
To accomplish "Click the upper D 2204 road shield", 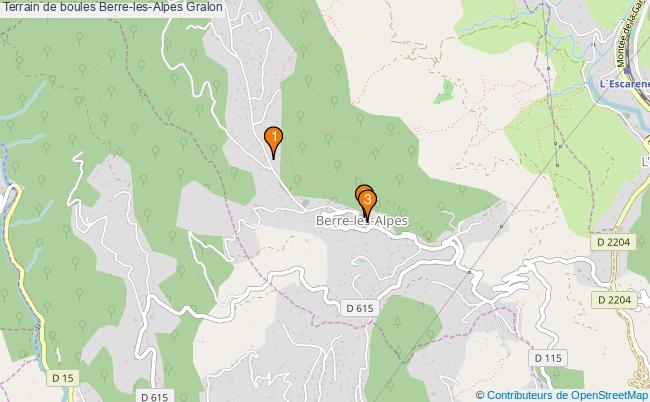I will [614, 242].
